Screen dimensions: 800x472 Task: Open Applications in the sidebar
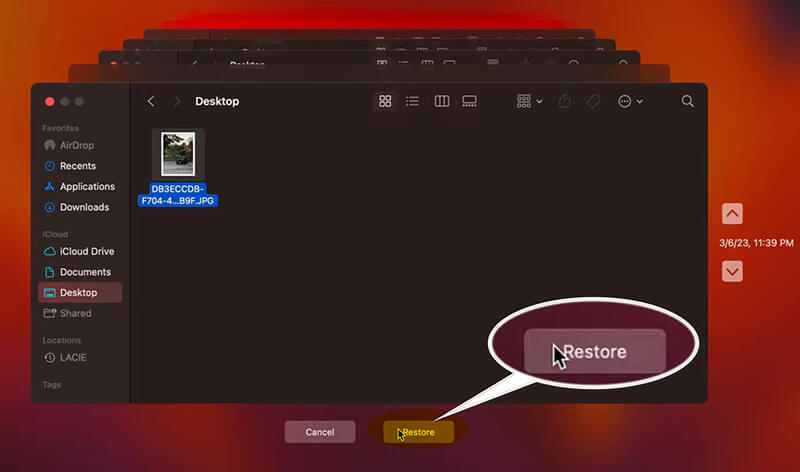coord(80,186)
